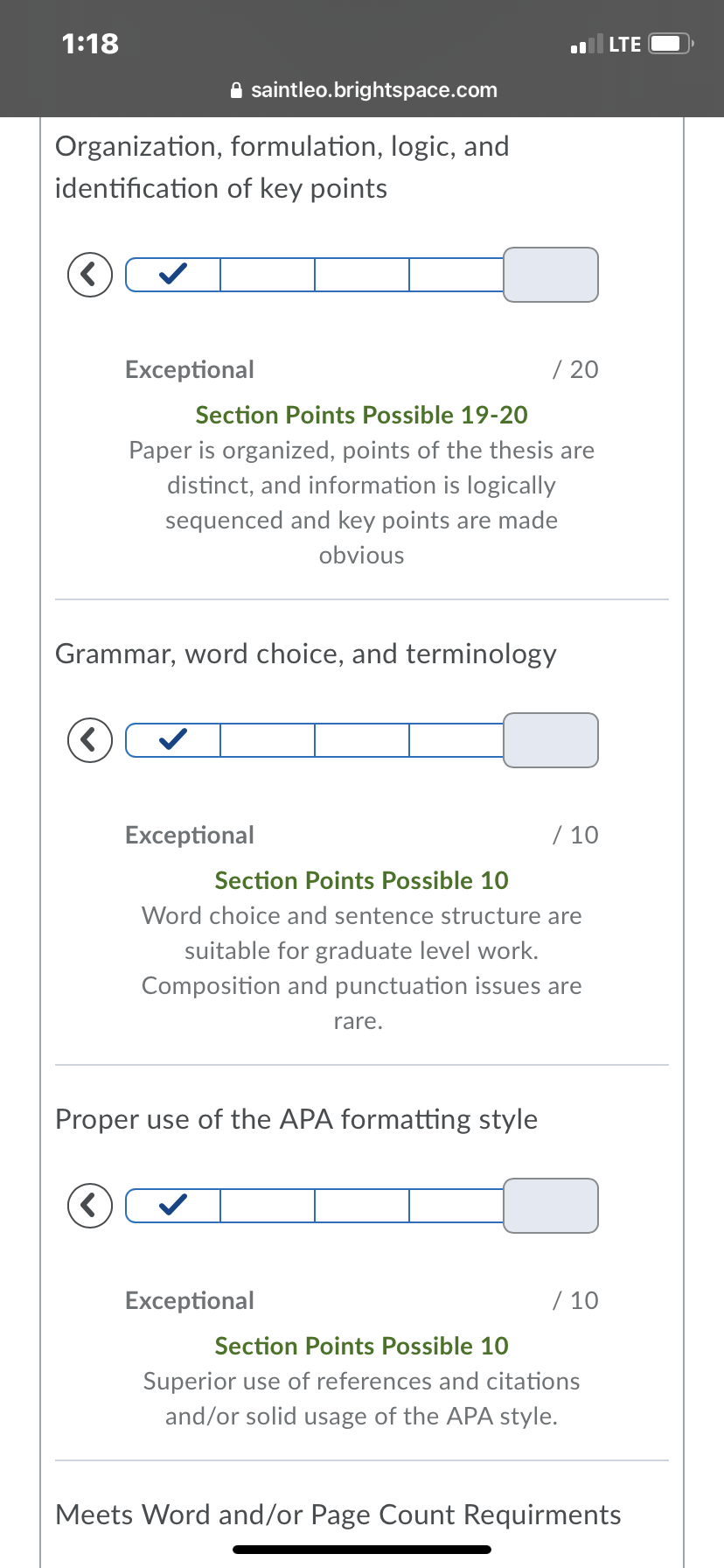This screenshot has height=1568, width=724.
Task: Tap the home indicator bar at bottom
Action: (362, 1550)
